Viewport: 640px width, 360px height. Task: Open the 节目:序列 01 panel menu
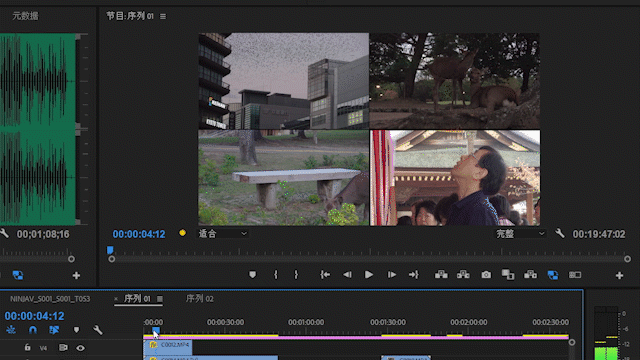pos(163,16)
